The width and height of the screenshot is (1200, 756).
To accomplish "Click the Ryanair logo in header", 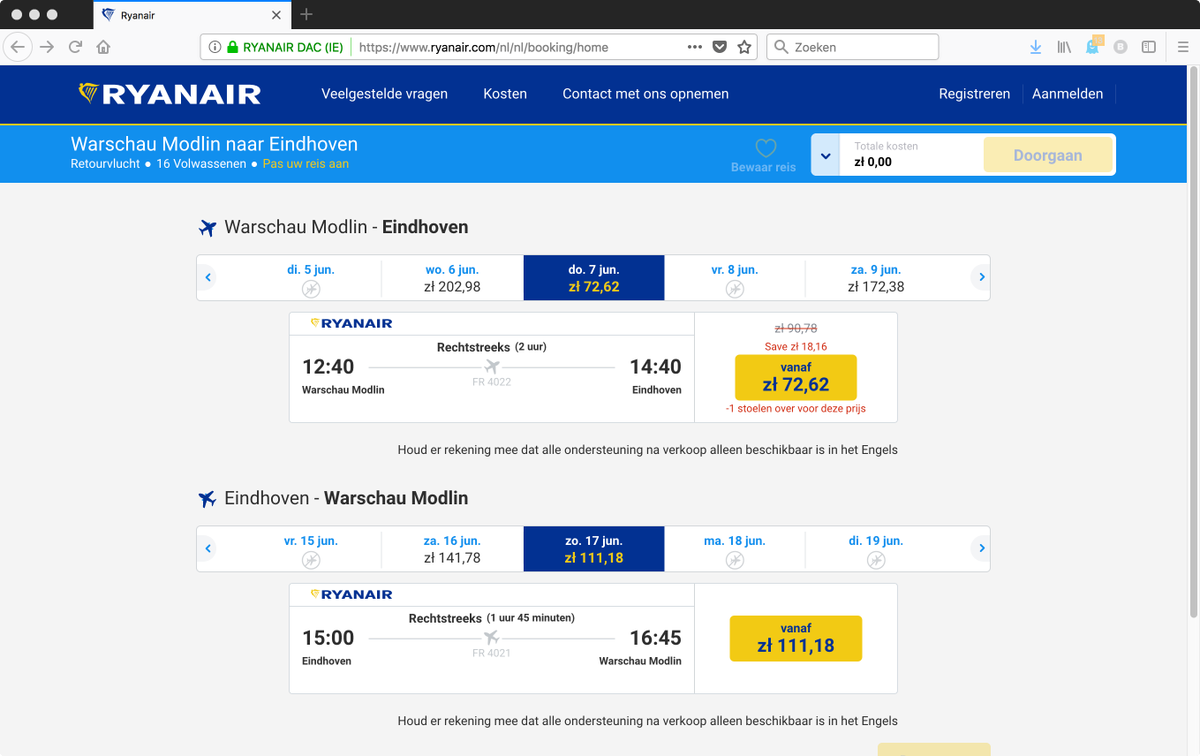I will click(170, 94).
